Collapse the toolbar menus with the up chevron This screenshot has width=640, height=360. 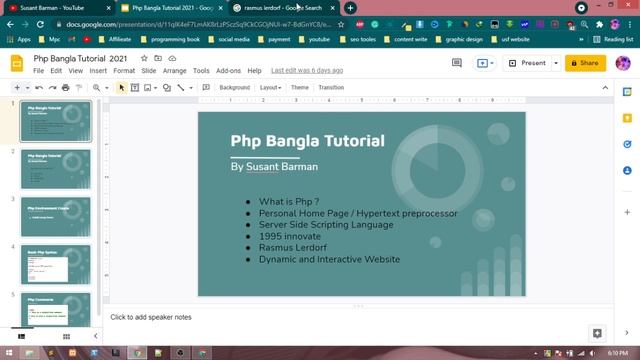pyautogui.click(x=605, y=88)
